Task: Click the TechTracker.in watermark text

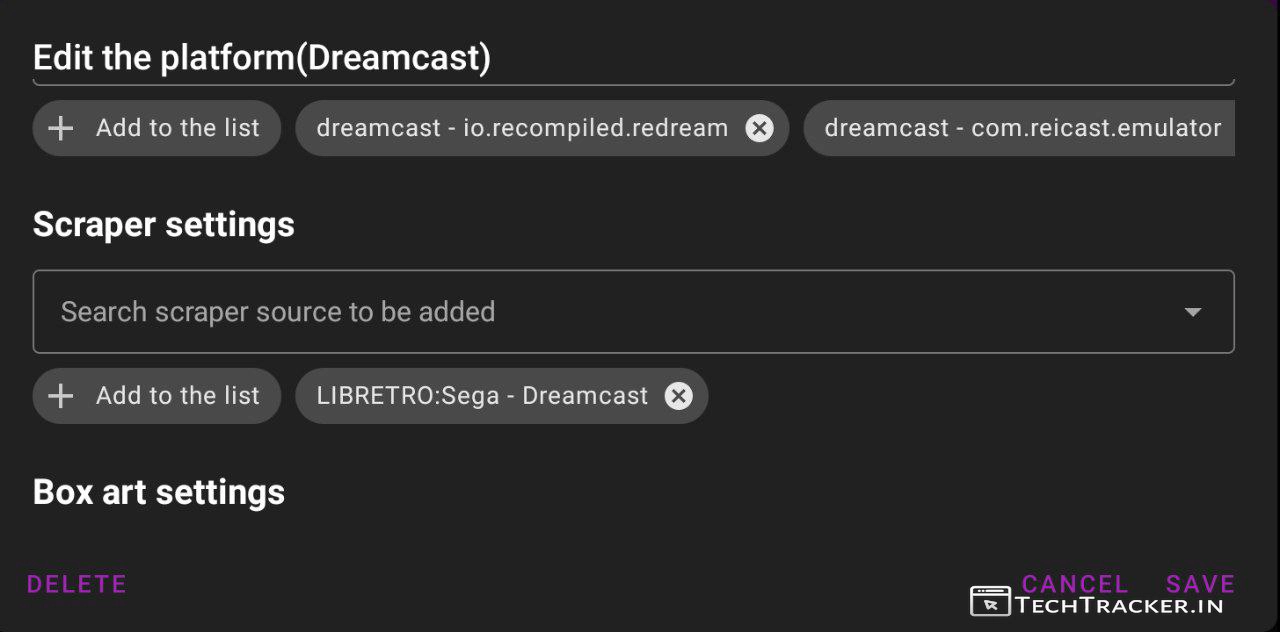Action: pyautogui.click(x=1119, y=604)
